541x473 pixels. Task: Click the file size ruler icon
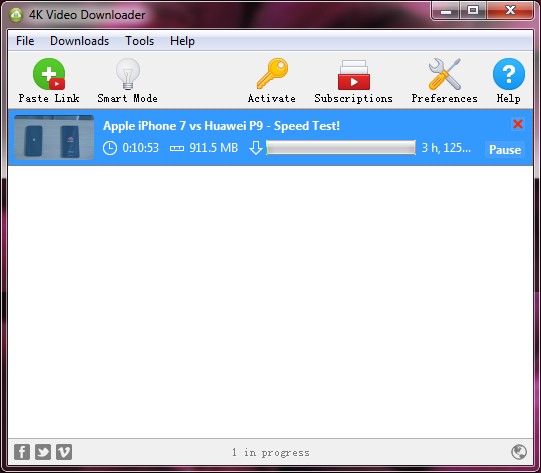pos(177,148)
